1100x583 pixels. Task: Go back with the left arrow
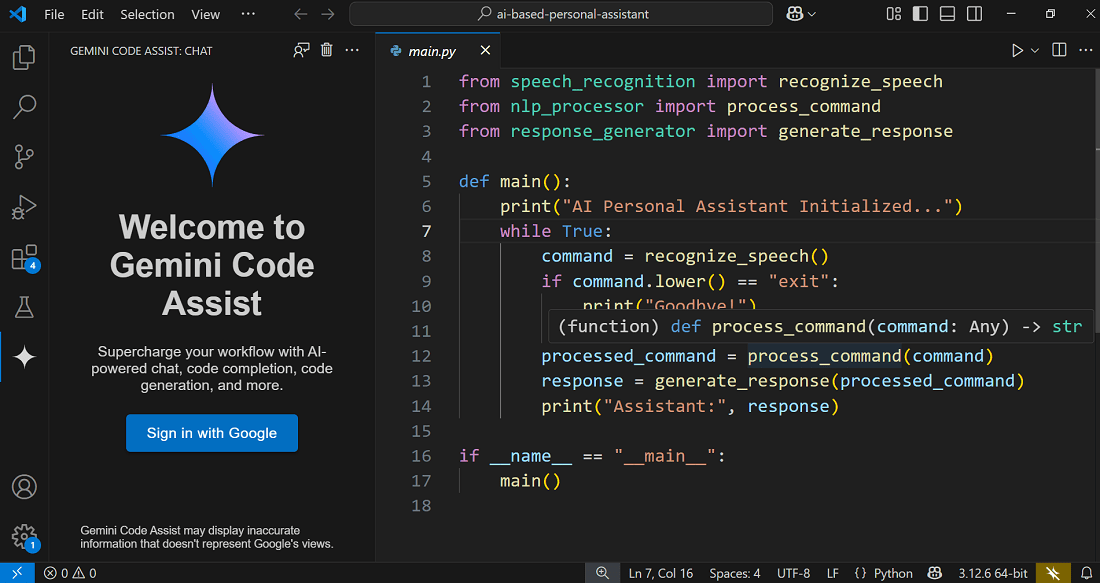click(301, 14)
